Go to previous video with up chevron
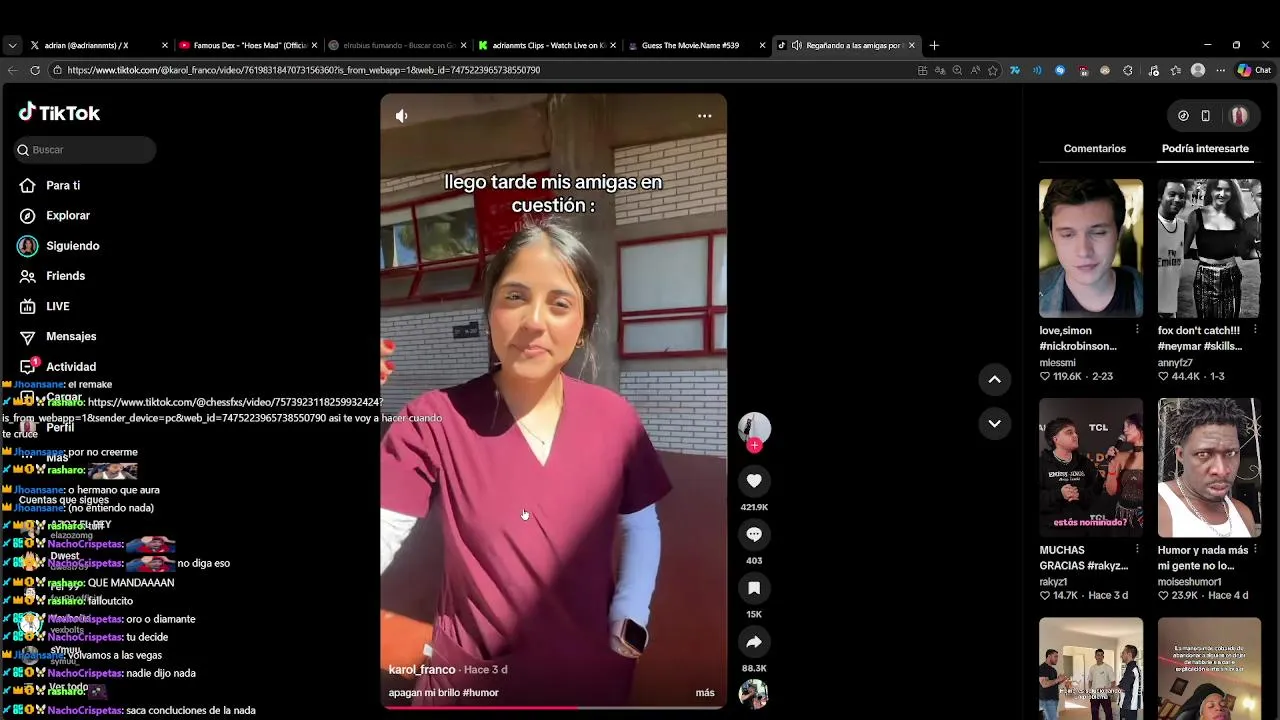The width and height of the screenshot is (1280, 720). [x=994, y=379]
